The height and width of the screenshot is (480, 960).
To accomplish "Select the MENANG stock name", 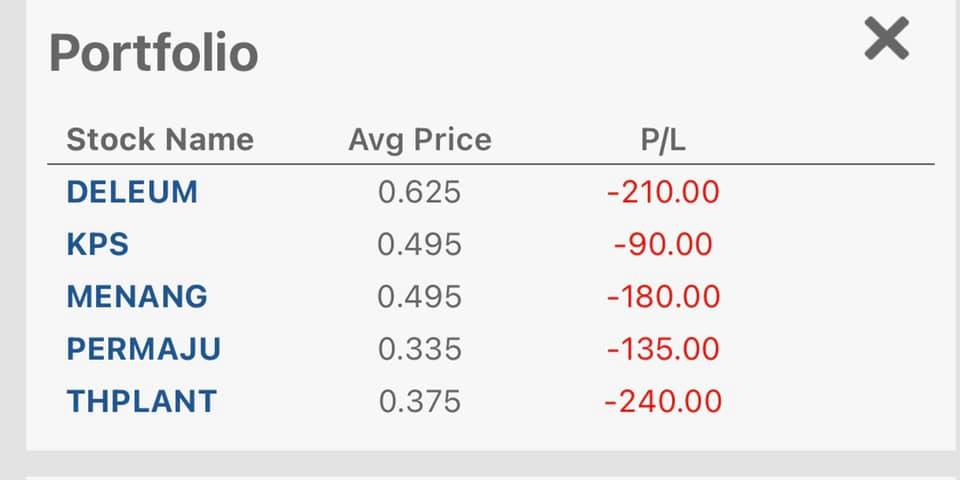I will coord(137,297).
